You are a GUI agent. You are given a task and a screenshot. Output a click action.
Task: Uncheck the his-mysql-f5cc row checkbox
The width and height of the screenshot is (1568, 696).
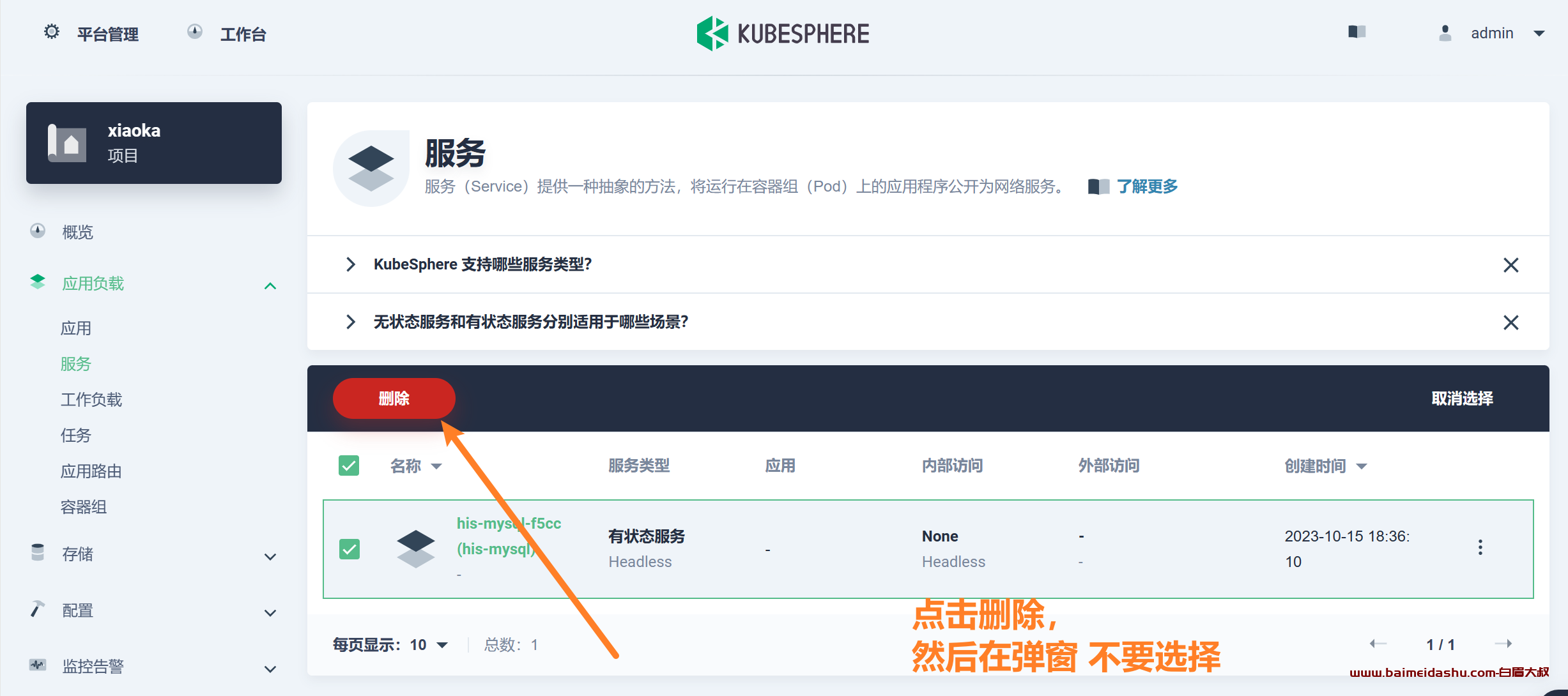[350, 549]
